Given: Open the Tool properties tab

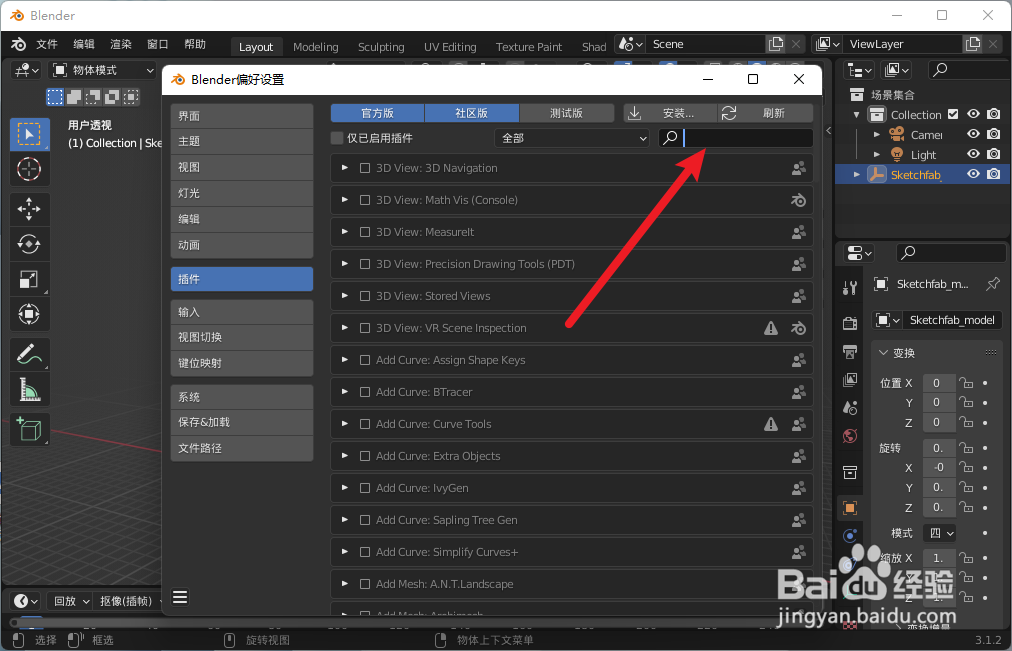Looking at the screenshot, I should coord(850,288).
